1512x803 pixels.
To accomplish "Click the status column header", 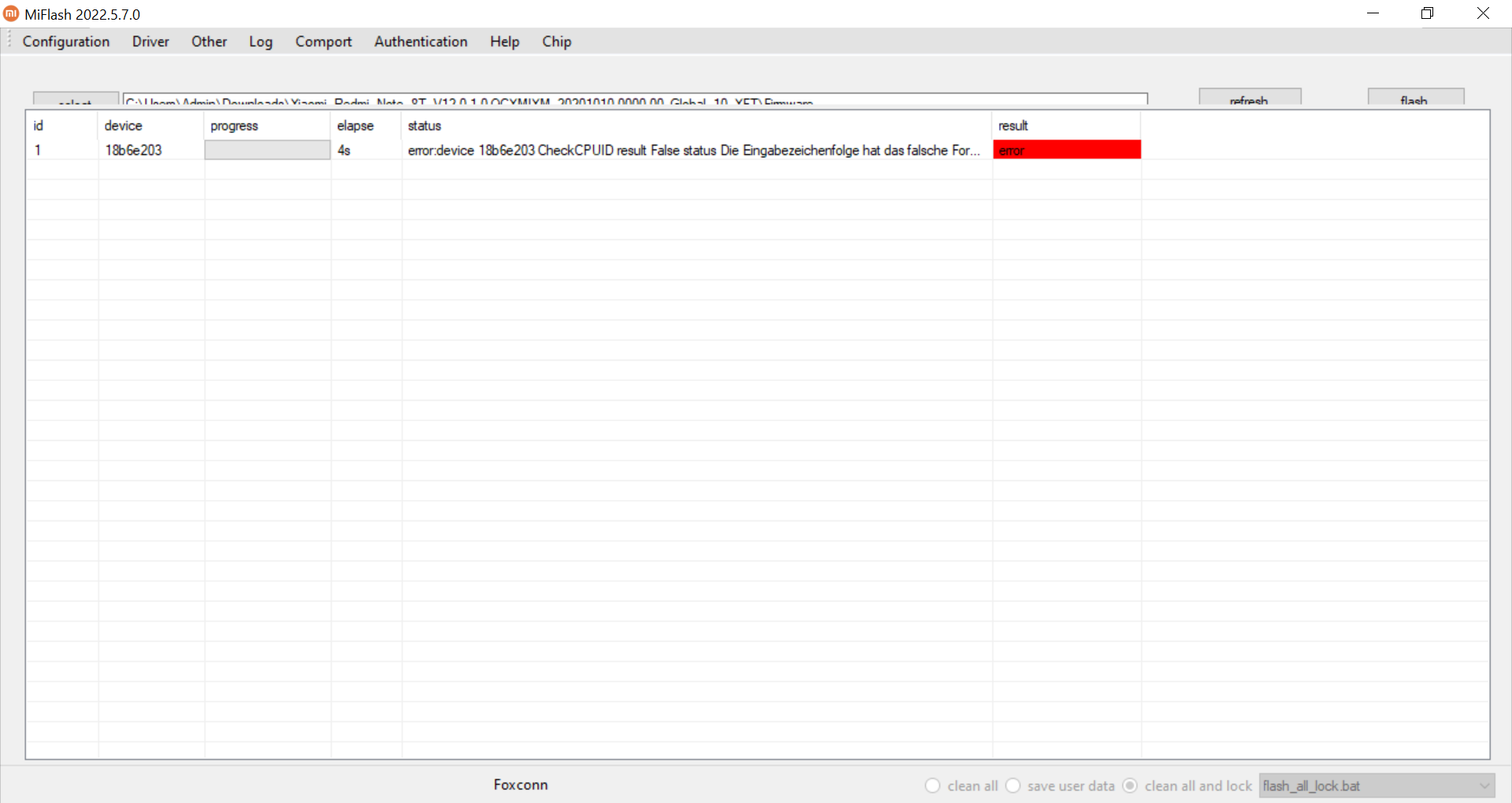I will pyautogui.click(x=697, y=126).
